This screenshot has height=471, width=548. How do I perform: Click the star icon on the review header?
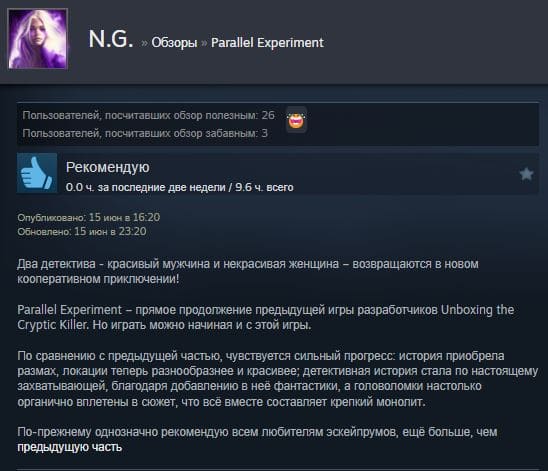tap(526, 174)
